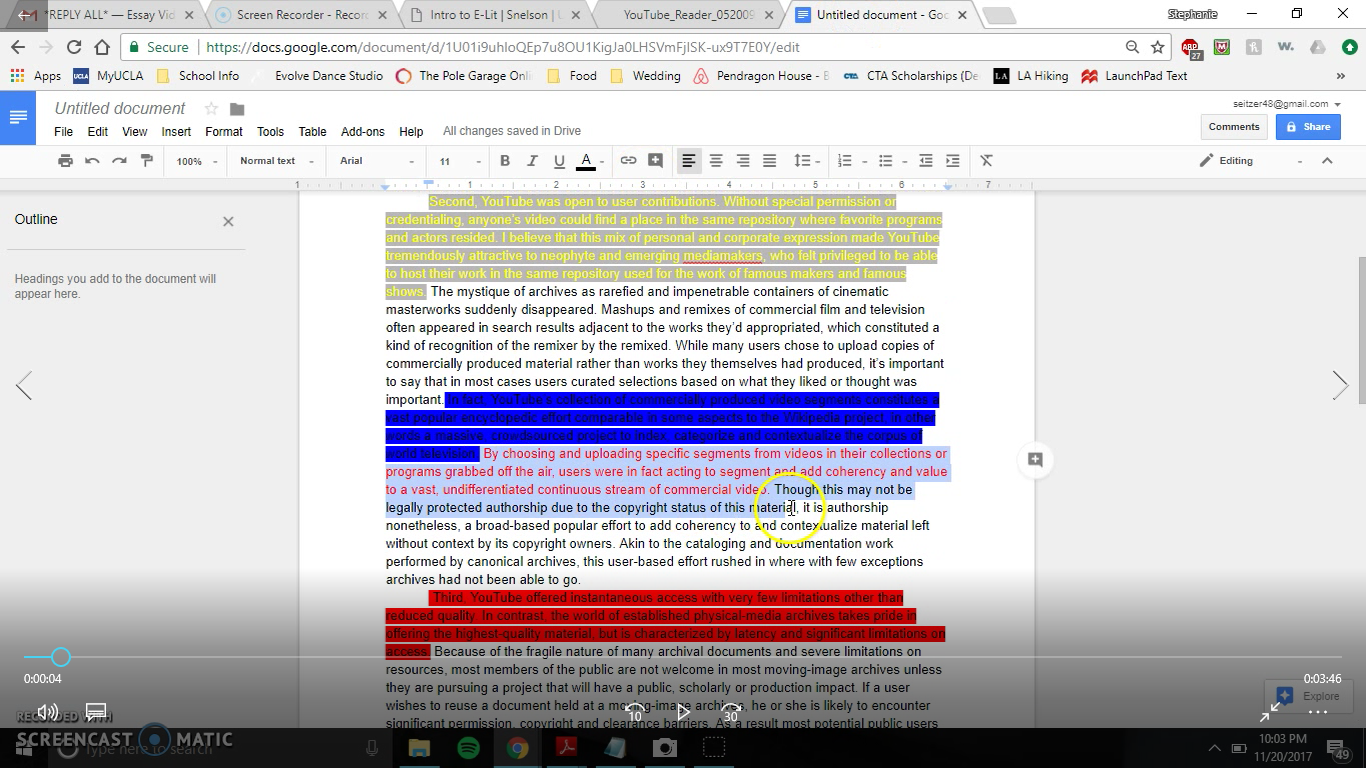Play the screen recording video
The width and height of the screenshot is (1366, 768).
click(x=683, y=712)
